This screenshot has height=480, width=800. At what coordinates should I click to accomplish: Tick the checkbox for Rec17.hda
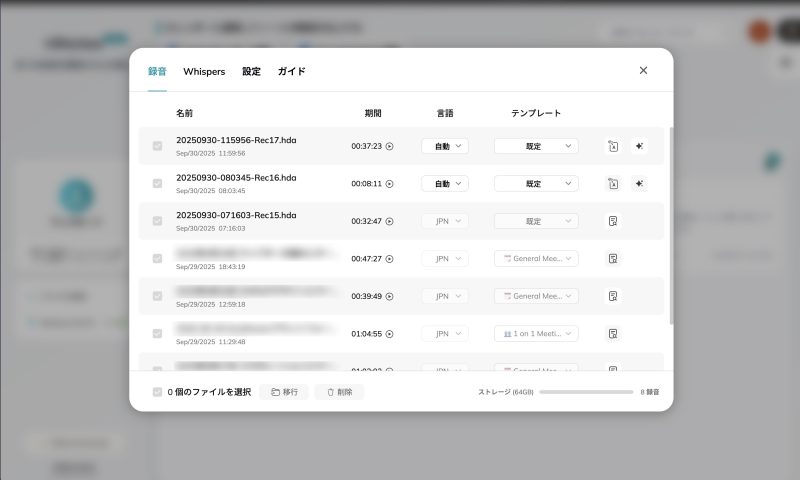pos(157,146)
